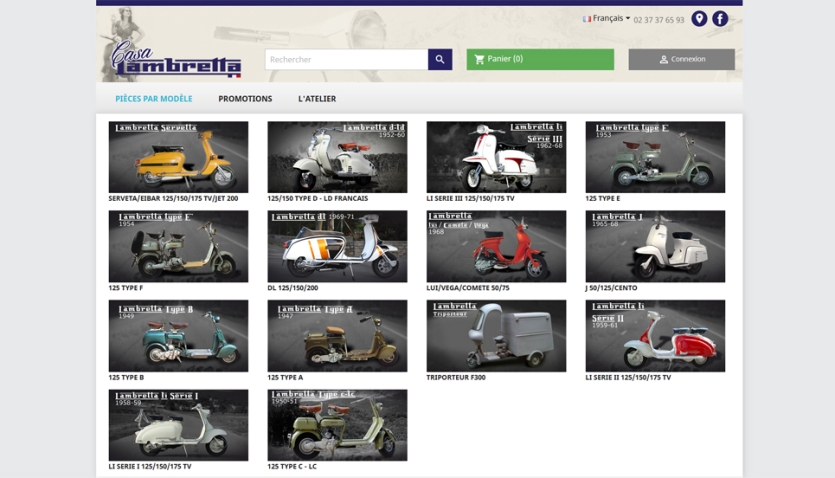Select the Lambretta Triporteur thumbnail
835x478 pixels.
pos(496,336)
